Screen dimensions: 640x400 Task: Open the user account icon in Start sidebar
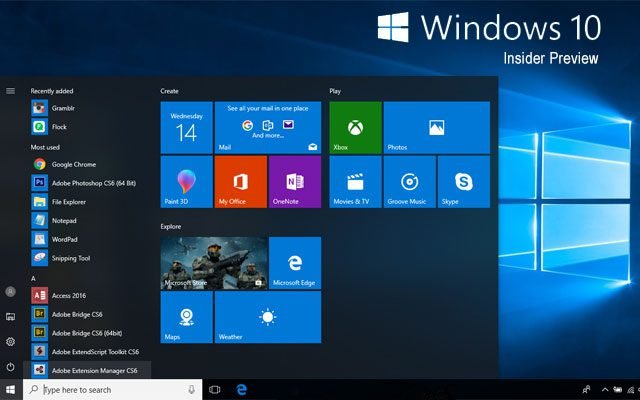(11, 291)
